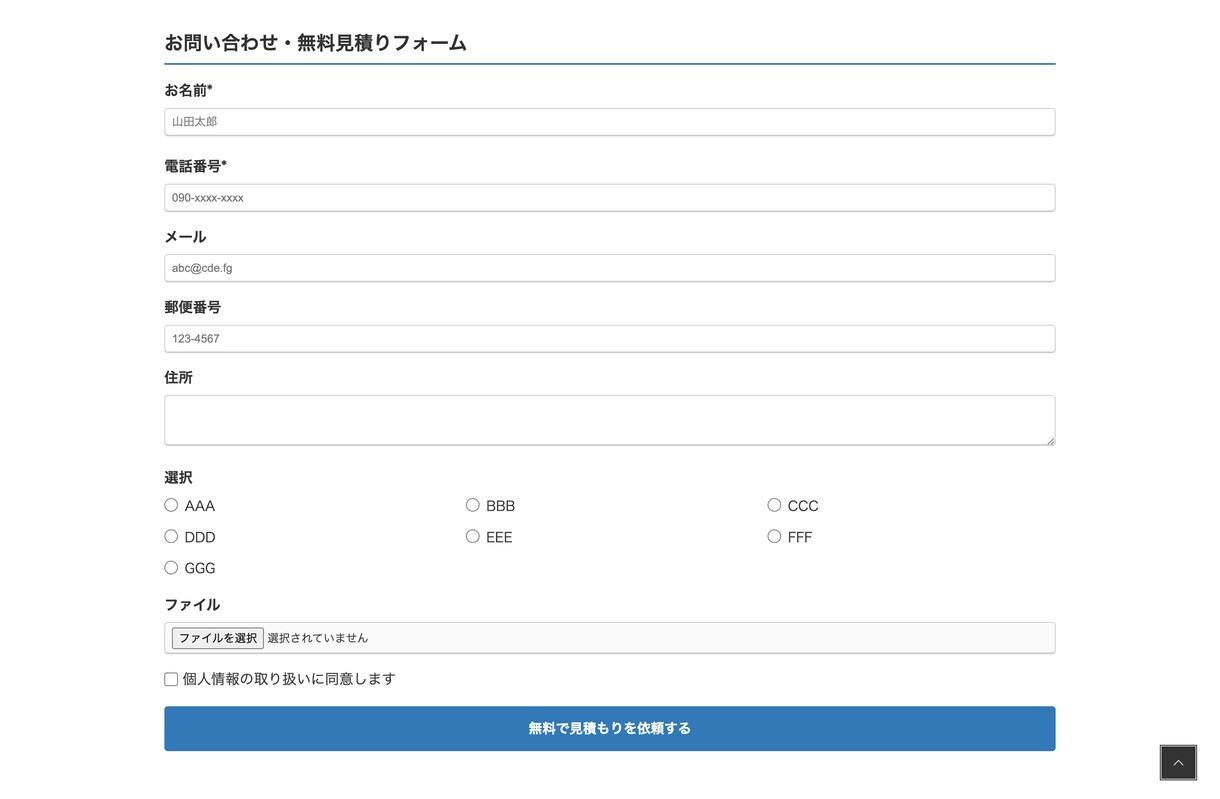Click the 個人情報の取り扱いに同意します label text
The width and height of the screenshot is (1220, 799).
289,679
